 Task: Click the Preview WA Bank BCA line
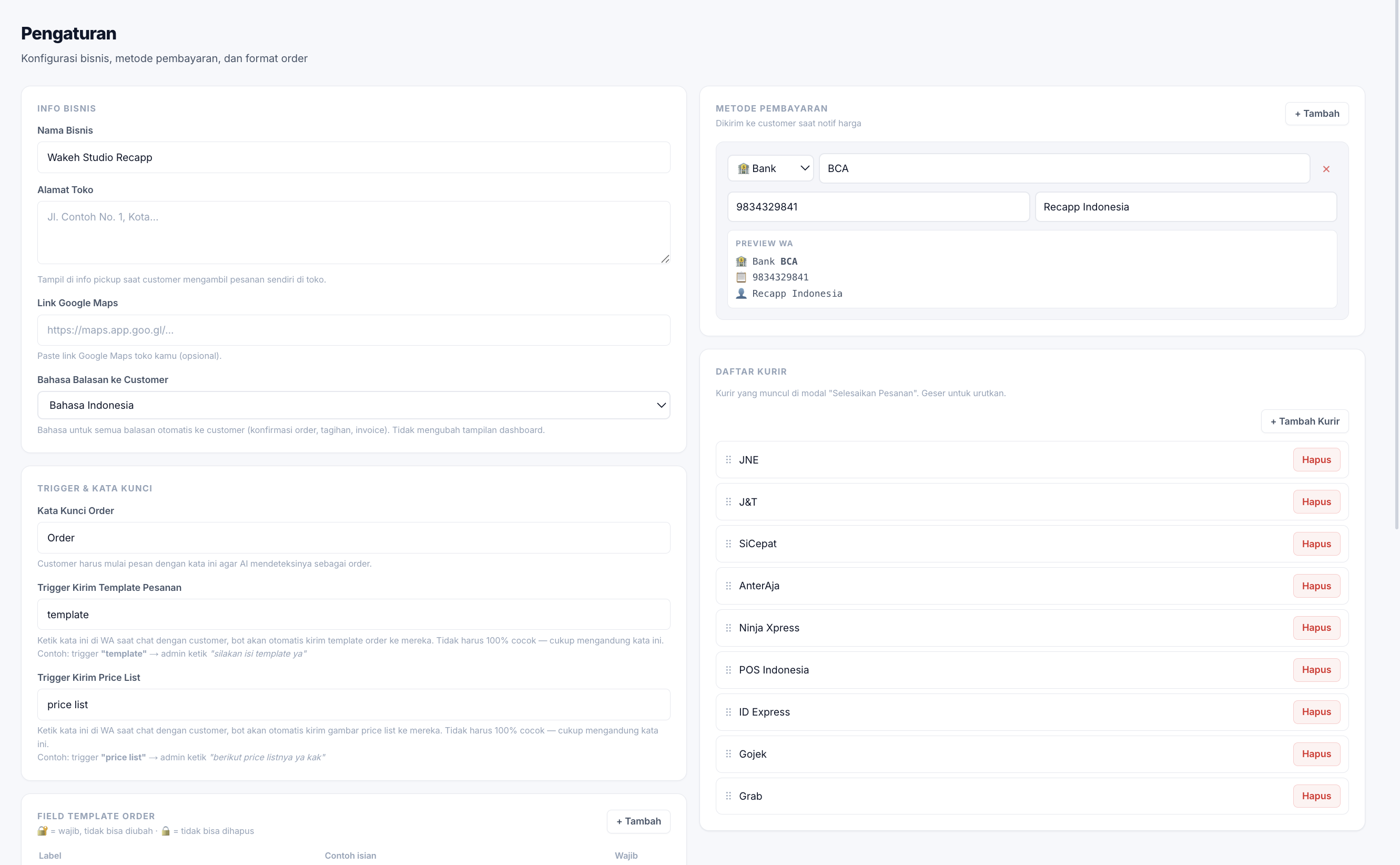[767, 261]
